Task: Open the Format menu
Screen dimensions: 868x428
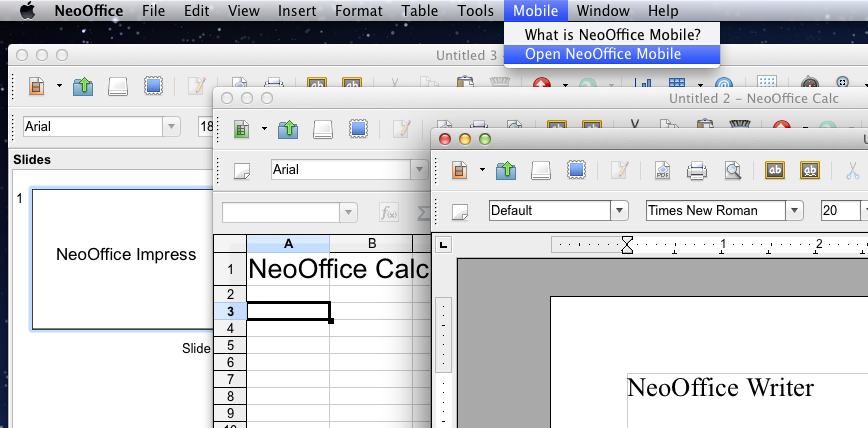Action: tap(358, 11)
